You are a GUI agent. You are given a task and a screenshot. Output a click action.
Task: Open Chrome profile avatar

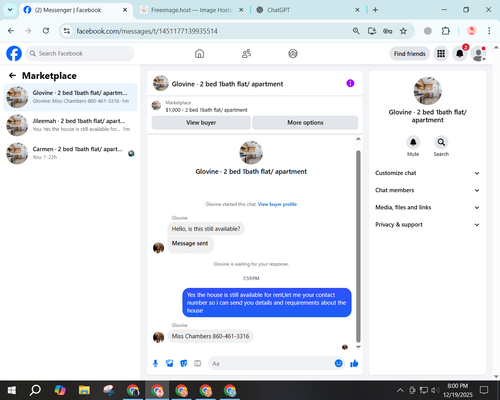pyautogui.click(x=471, y=31)
